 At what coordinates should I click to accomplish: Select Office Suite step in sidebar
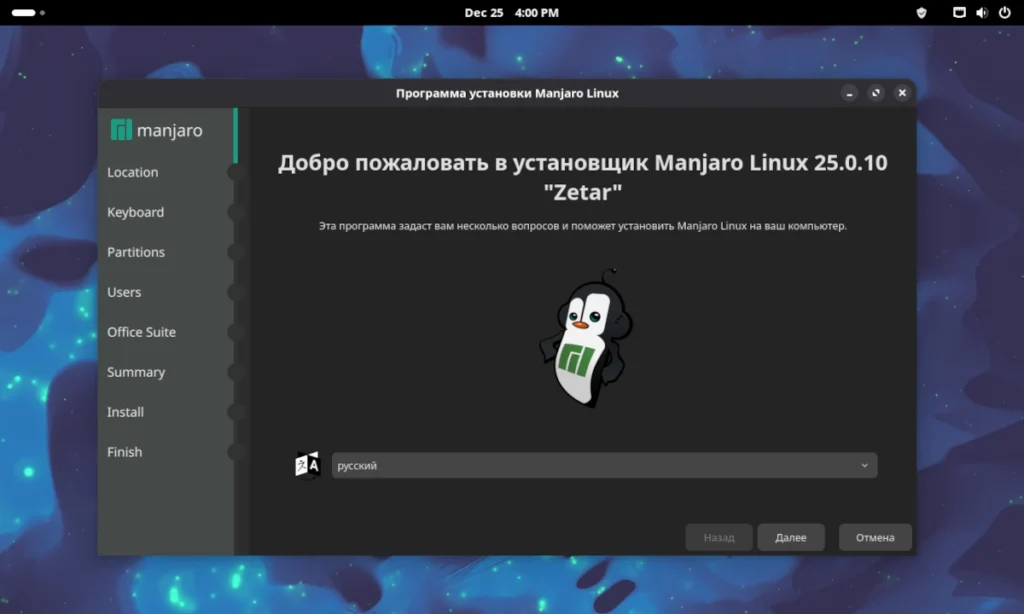(x=141, y=331)
